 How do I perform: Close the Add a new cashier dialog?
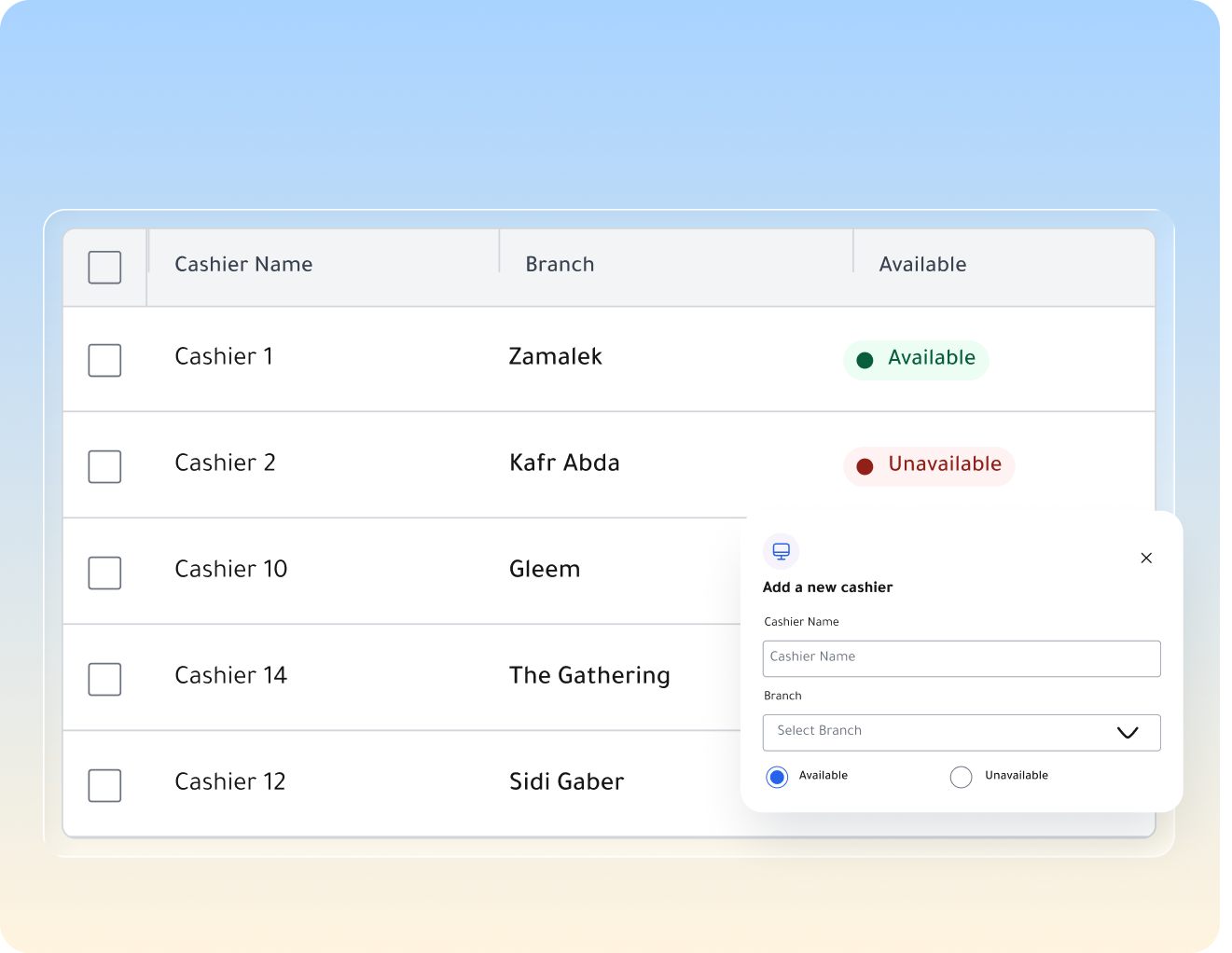(1146, 558)
